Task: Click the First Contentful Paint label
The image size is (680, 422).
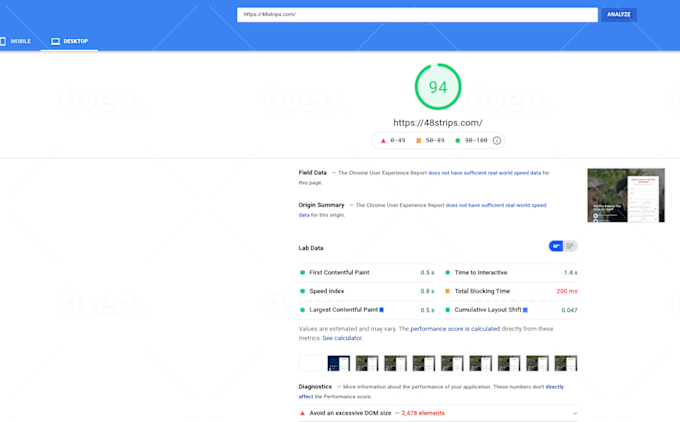Action: tap(339, 272)
